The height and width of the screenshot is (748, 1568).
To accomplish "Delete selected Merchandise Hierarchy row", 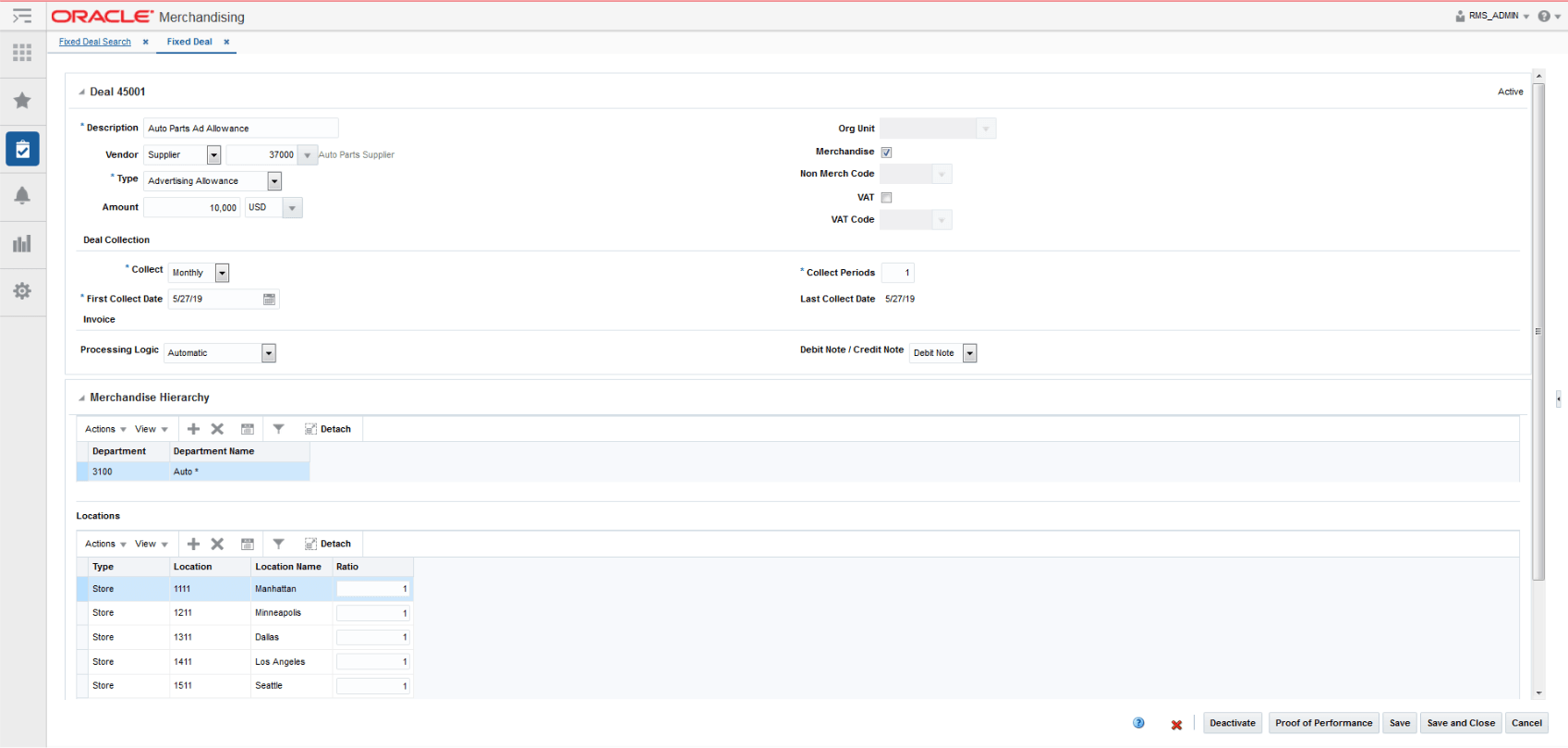I will point(217,429).
